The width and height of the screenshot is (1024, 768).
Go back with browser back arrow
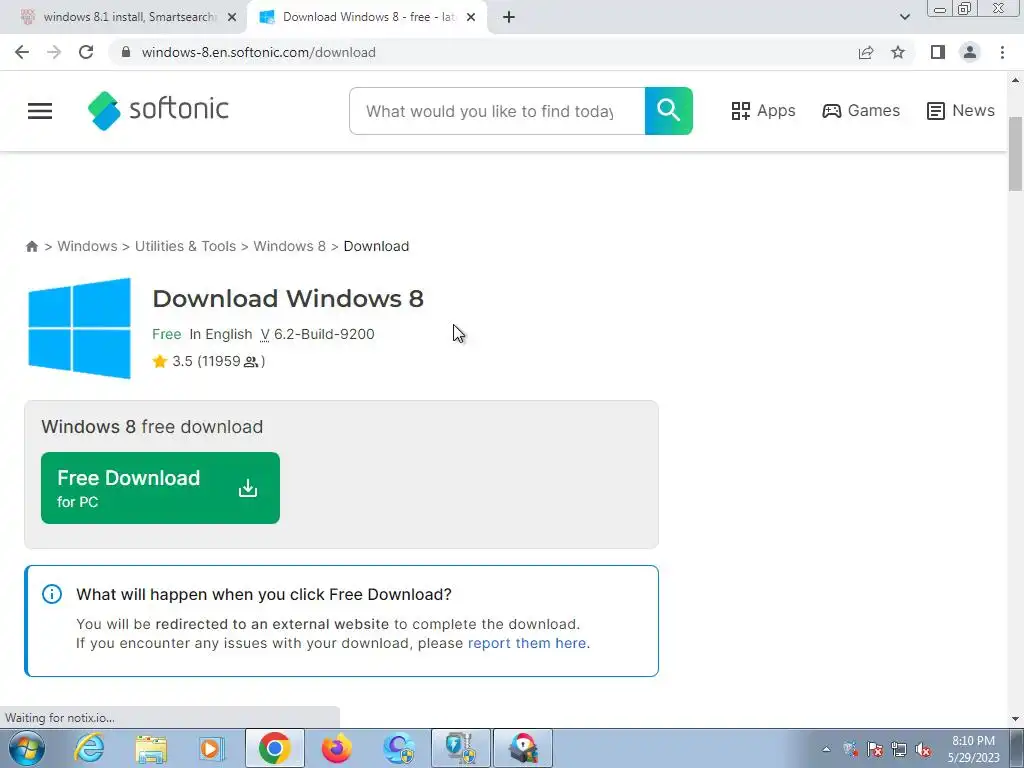[x=22, y=52]
